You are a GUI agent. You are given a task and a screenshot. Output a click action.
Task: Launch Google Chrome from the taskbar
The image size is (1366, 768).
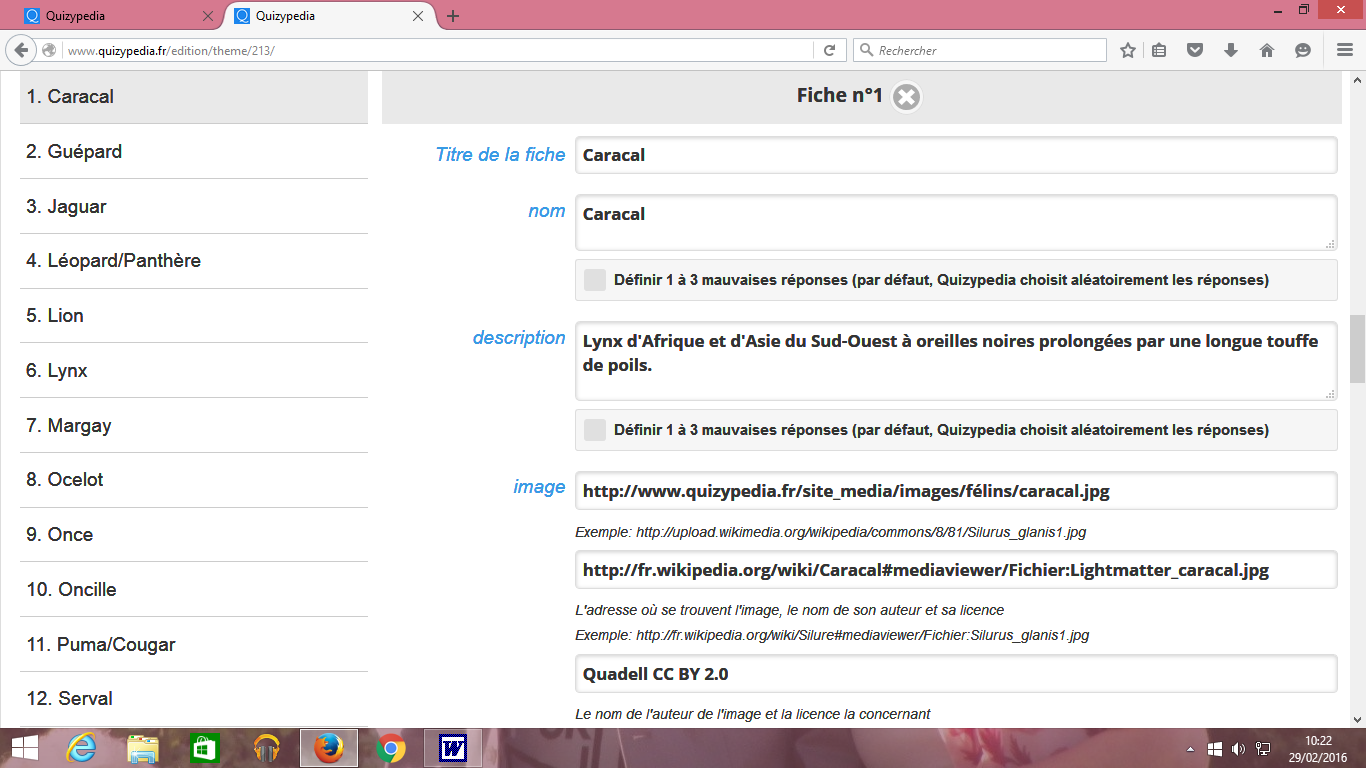click(391, 748)
